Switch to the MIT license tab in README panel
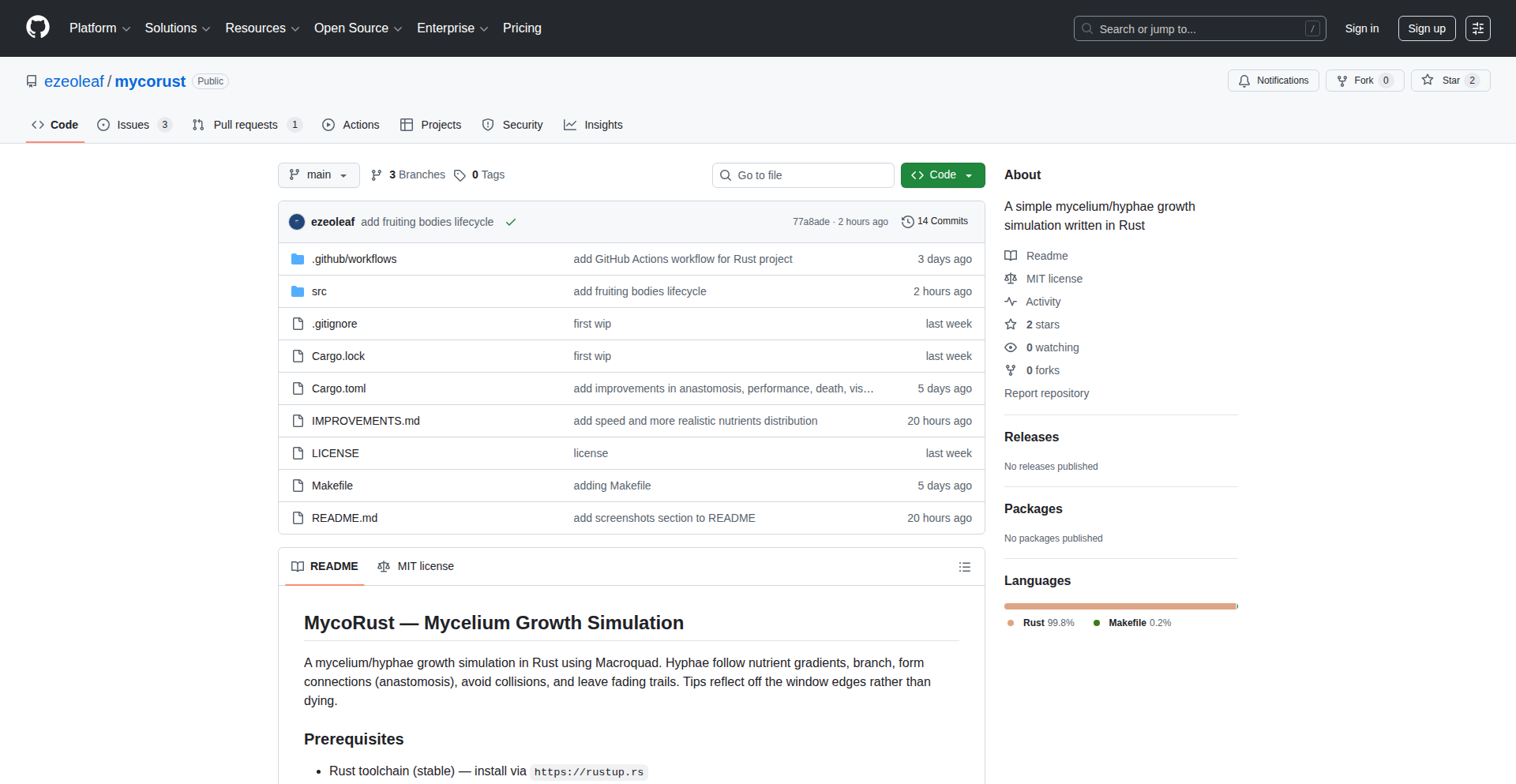Viewport: 1516px width, 784px height. pyautogui.click(x=416, y=566)
